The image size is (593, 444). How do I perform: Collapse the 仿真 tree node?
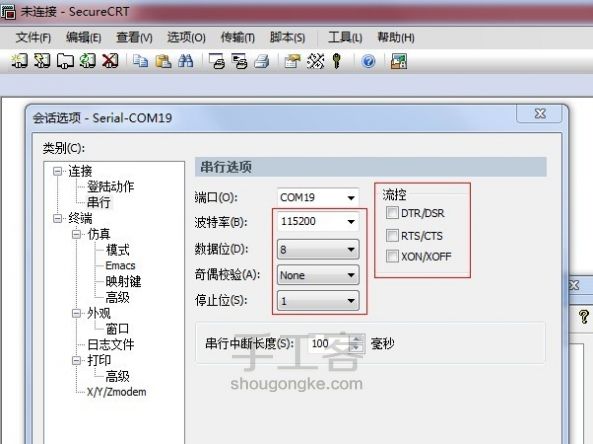point(76,234)
